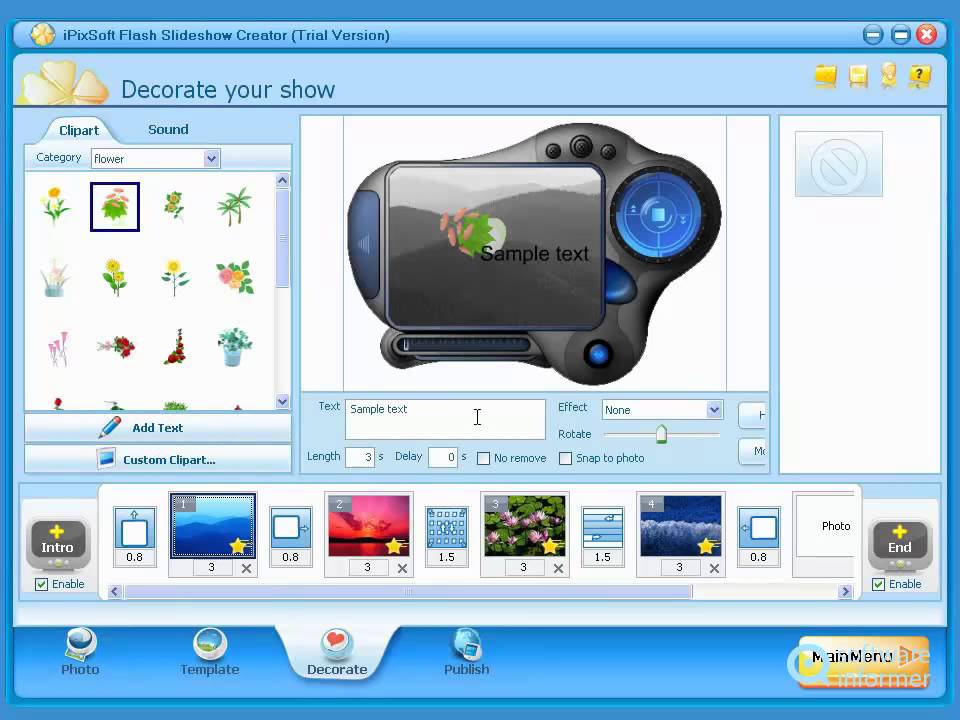Pick the teal potted plant clipart

234,347
